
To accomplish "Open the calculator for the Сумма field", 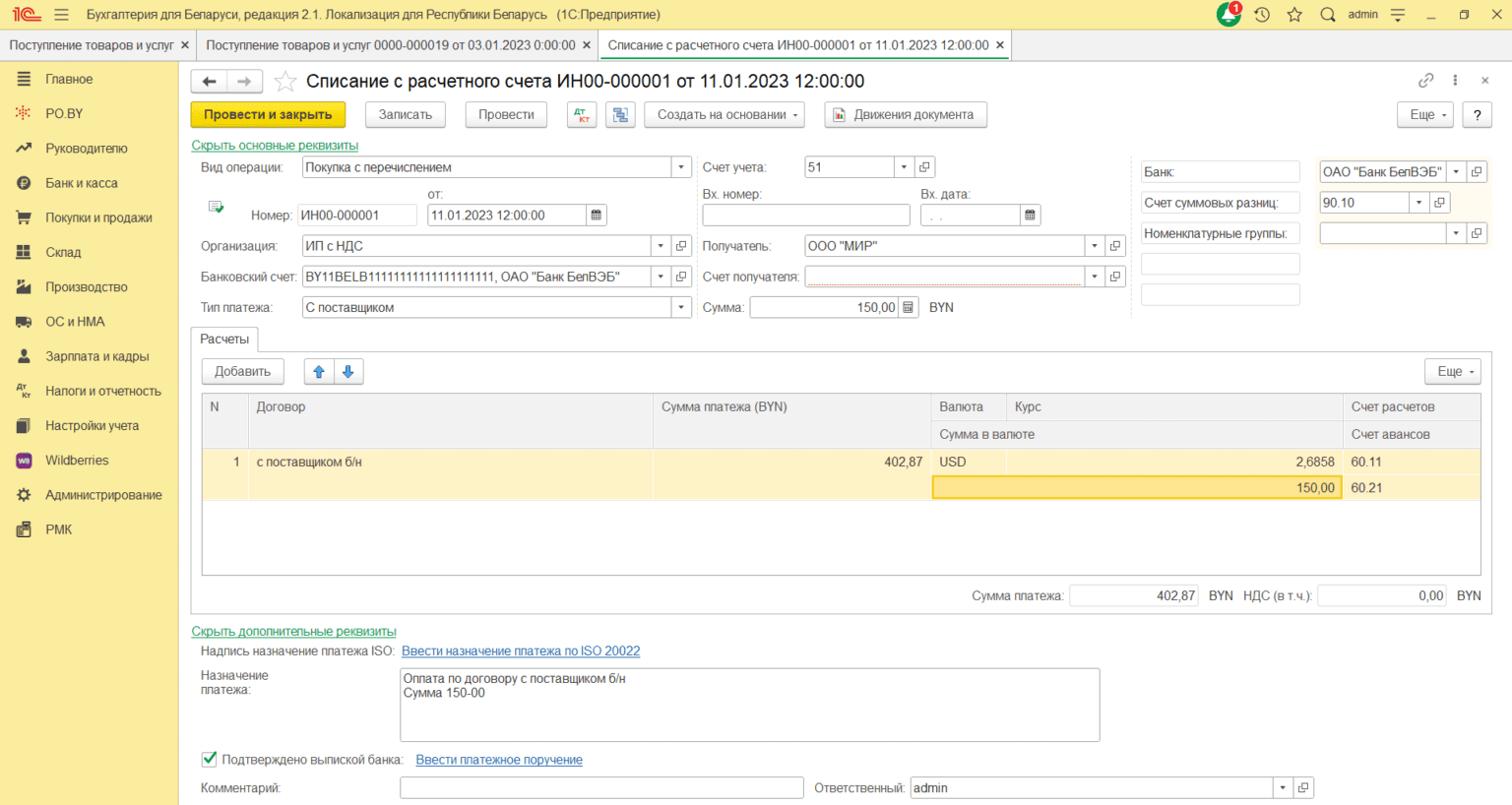I will click(909, 308).
